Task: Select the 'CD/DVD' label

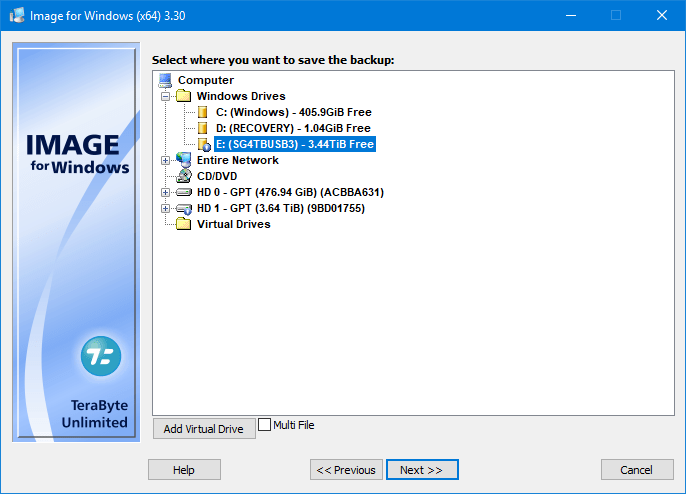Action: pos(217,176)
